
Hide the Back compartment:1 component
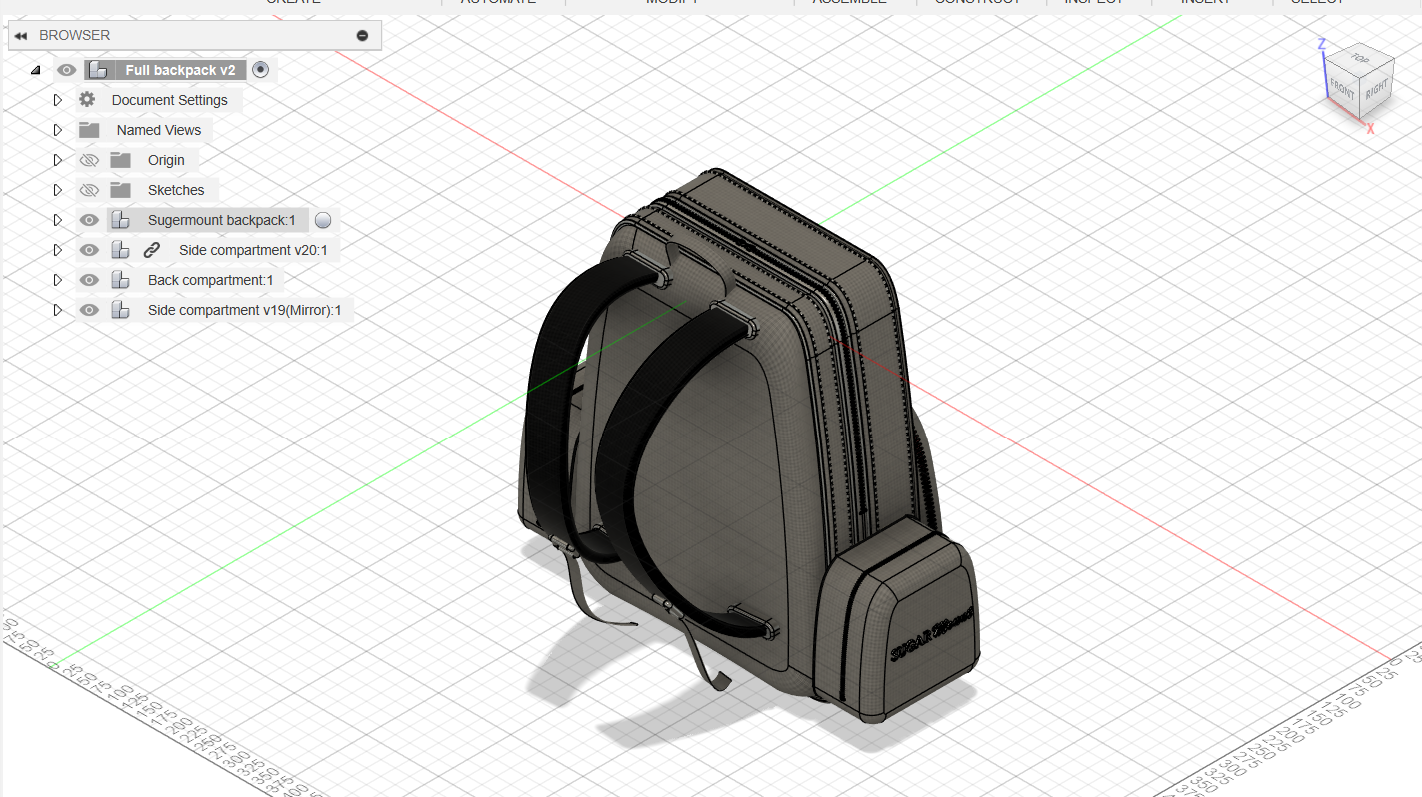pos(89,280)
